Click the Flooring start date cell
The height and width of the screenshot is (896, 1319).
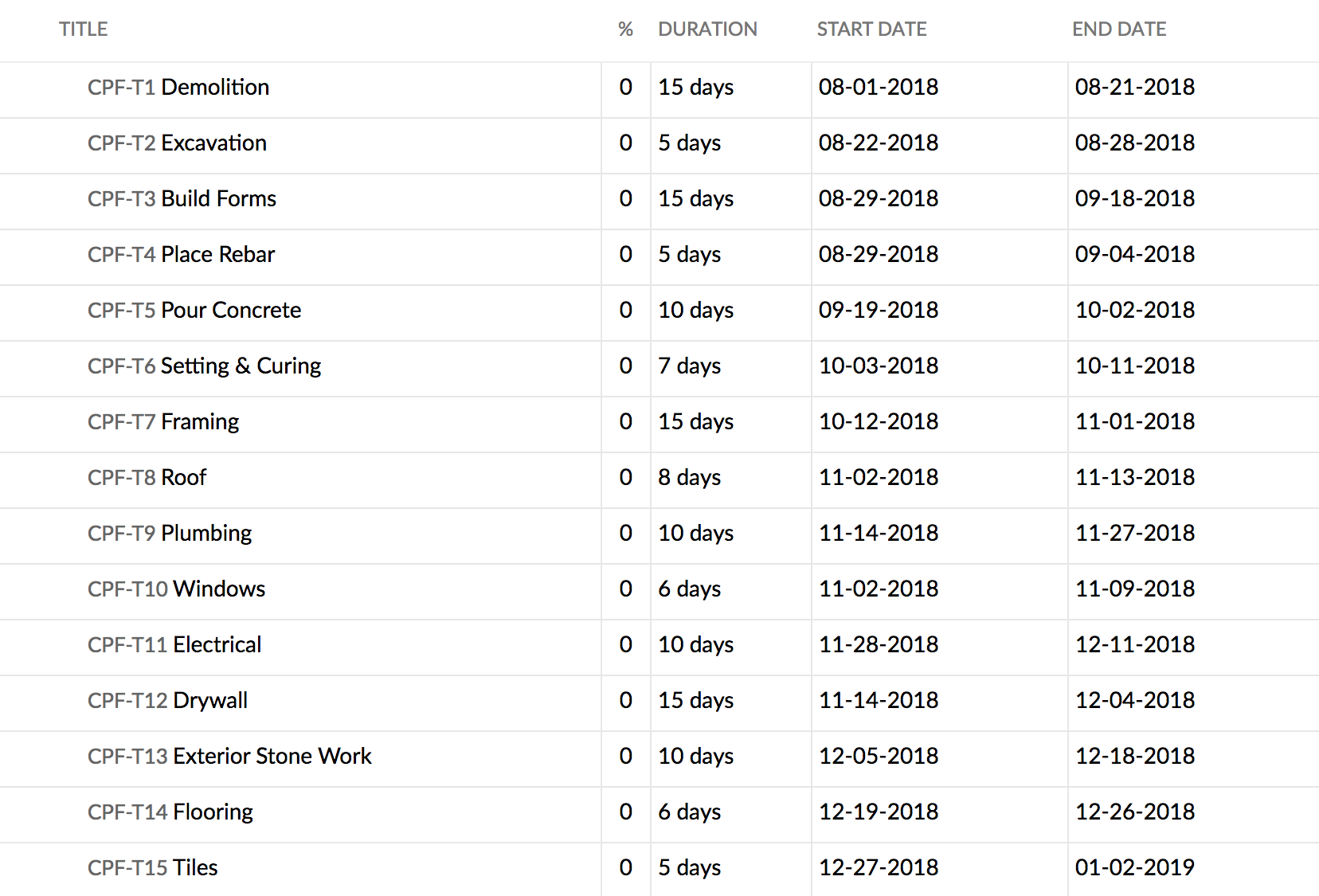point(879,812)
